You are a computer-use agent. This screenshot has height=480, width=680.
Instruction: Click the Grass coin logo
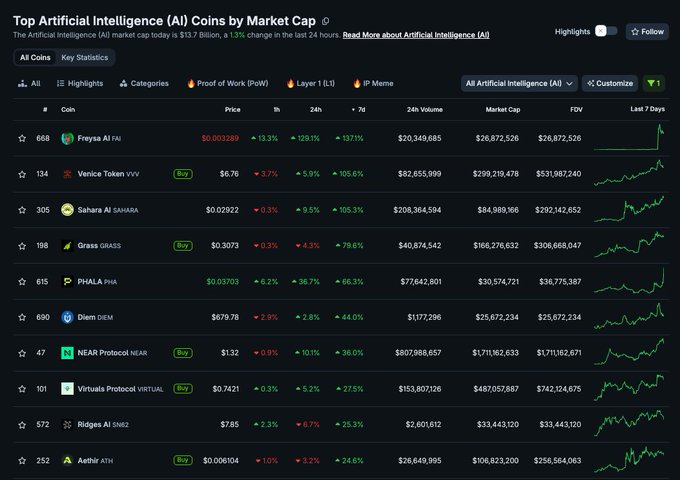(x=68, y=245)
